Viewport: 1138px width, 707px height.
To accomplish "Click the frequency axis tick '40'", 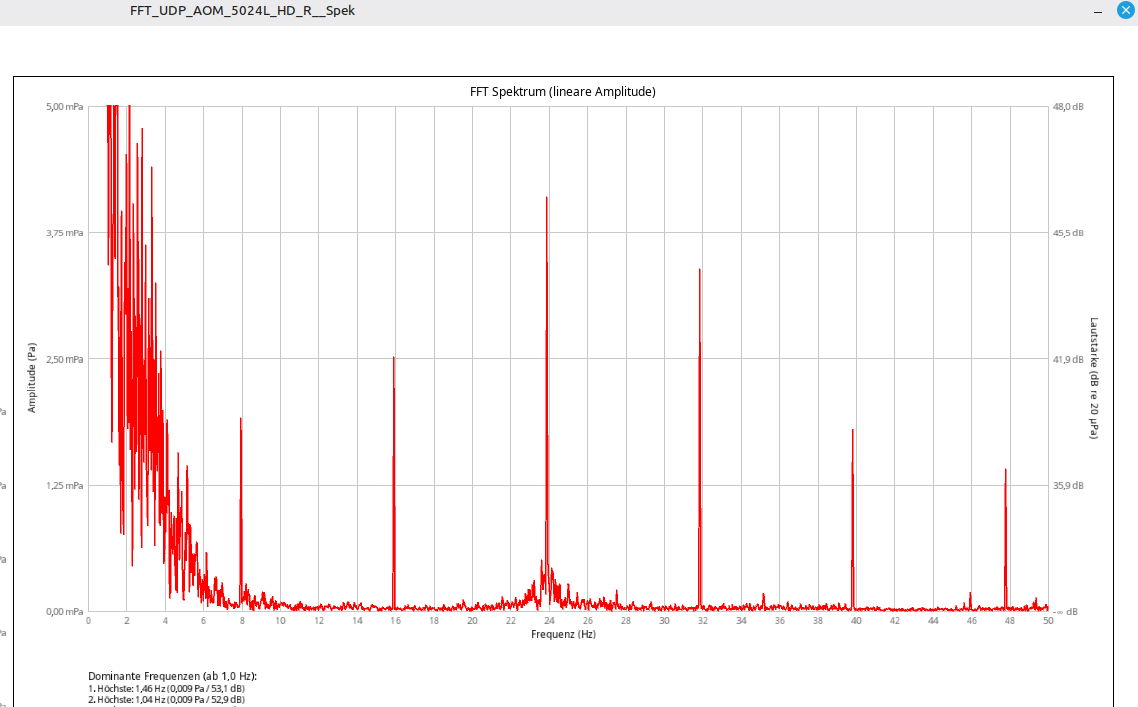I will click(x=856, y=621).
